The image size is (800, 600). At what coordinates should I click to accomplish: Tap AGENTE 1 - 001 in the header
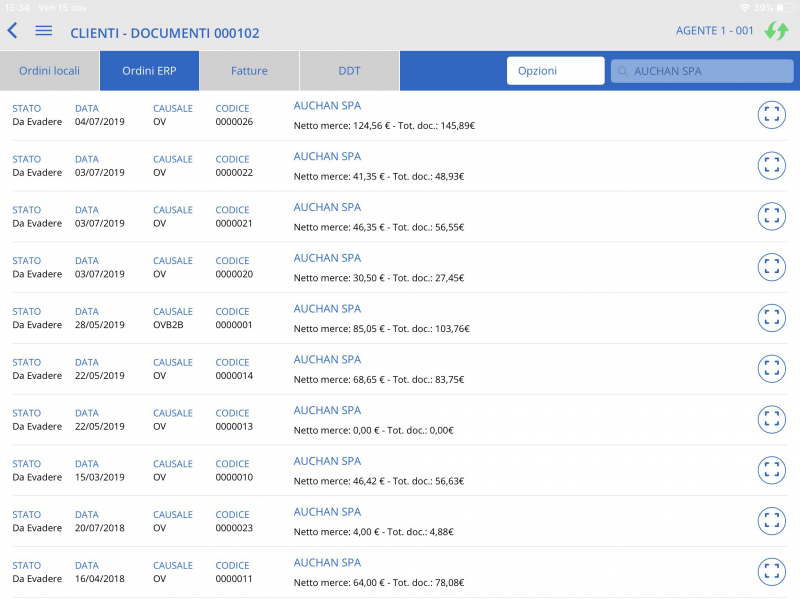tap(715, 31)
